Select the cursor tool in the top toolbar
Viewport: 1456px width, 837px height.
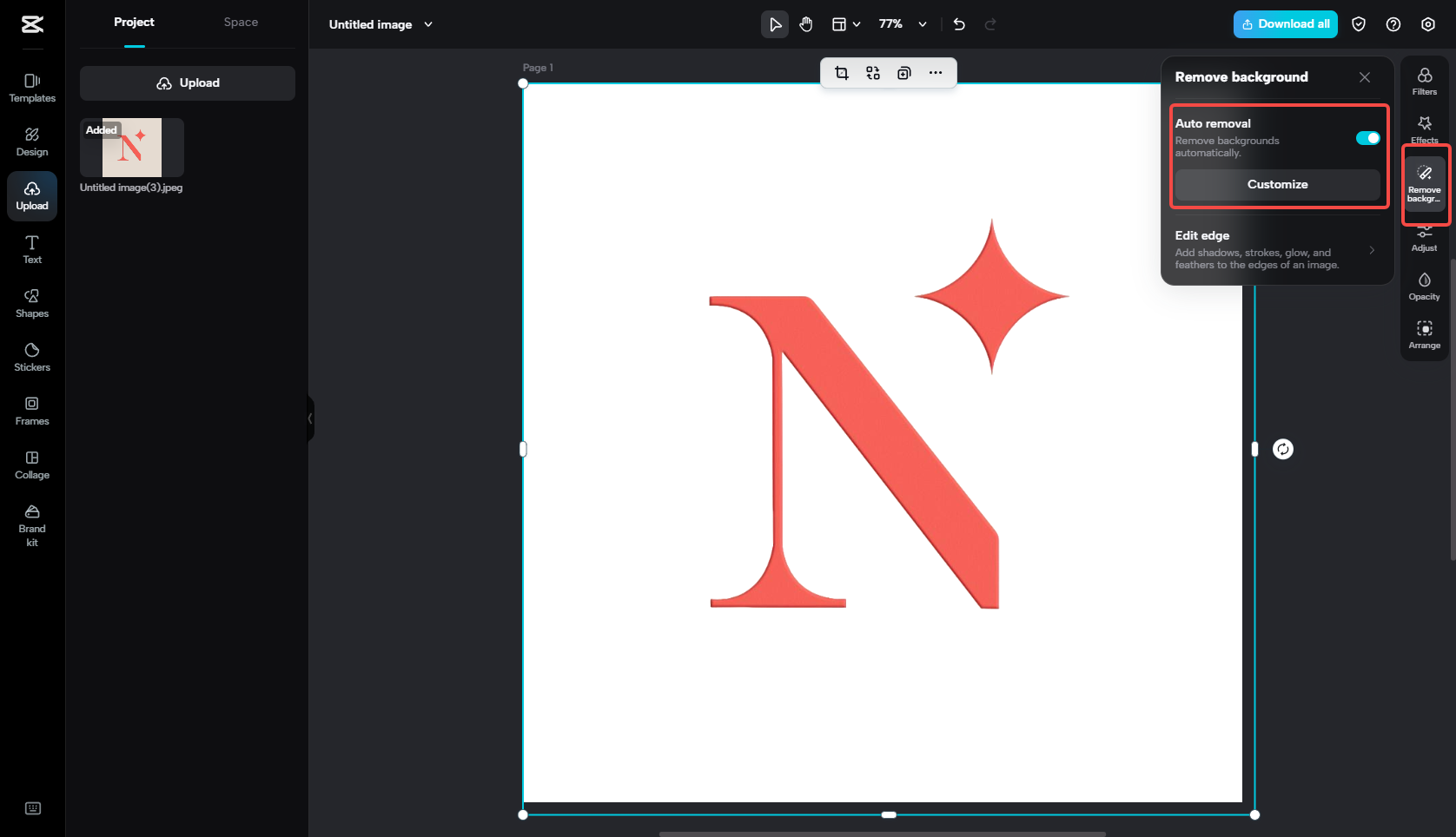click(x=774, y=24)
